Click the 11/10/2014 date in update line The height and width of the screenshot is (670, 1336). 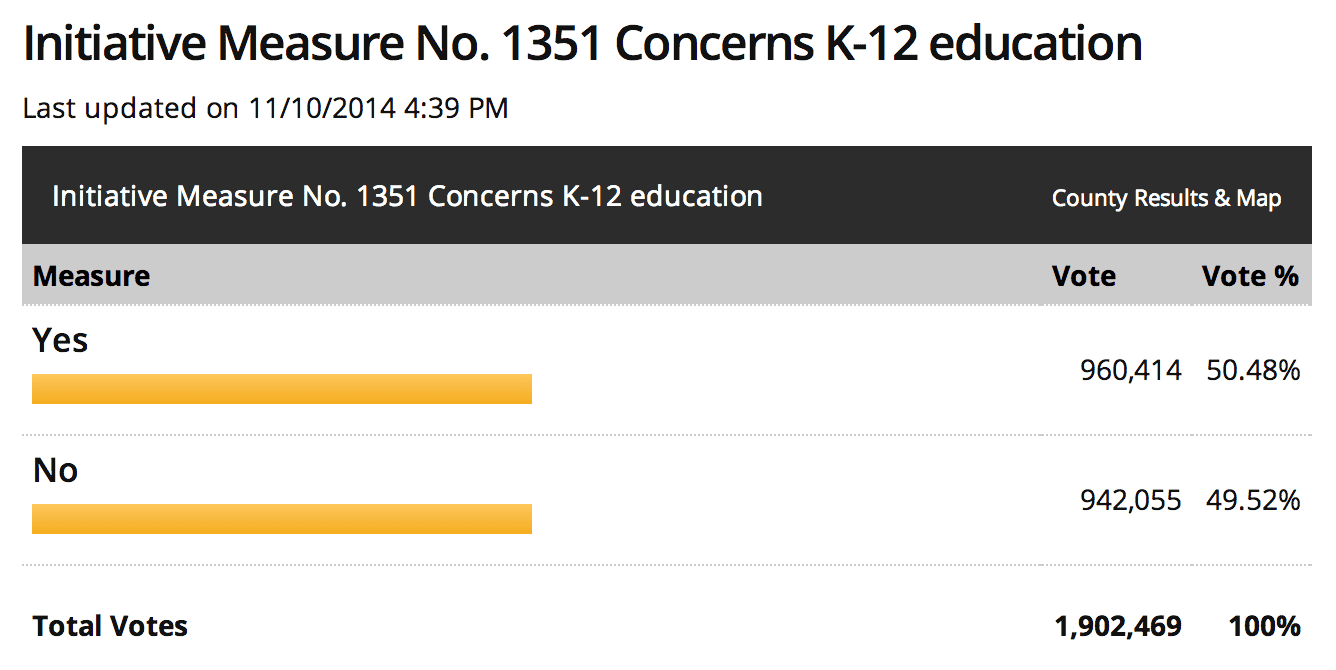(x=321, y=108)
